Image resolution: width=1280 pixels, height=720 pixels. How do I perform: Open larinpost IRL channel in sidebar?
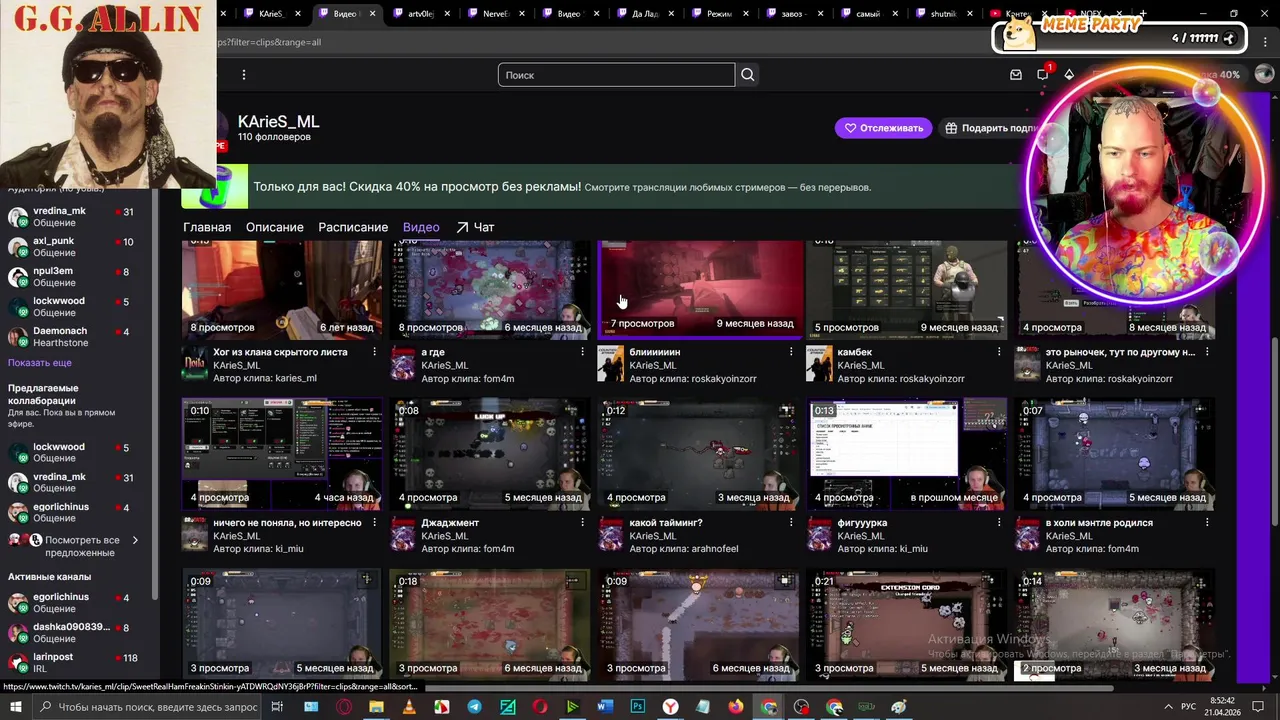click(75, 662)
